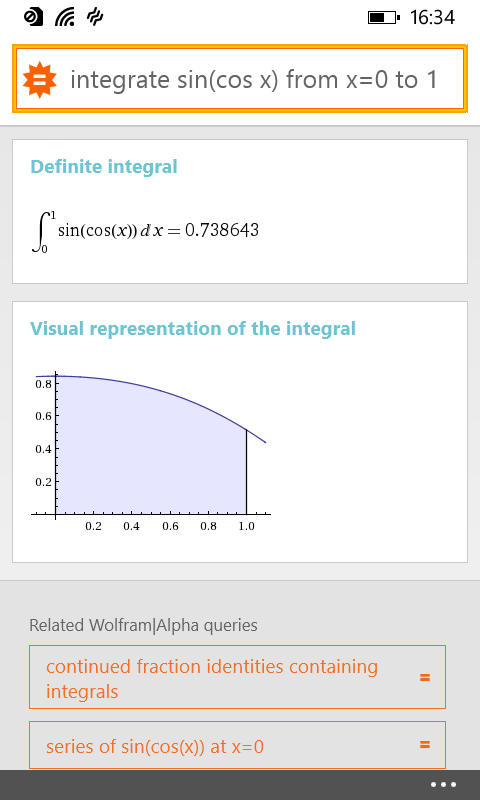Tap the orange Wolfram|Alpha compute icon

click(x=40, y=80)
